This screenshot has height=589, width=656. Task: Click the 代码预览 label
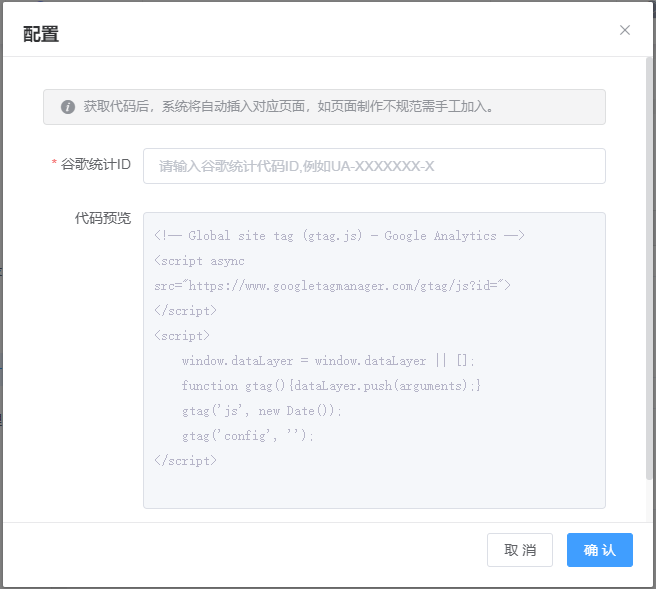click(103, 218)
